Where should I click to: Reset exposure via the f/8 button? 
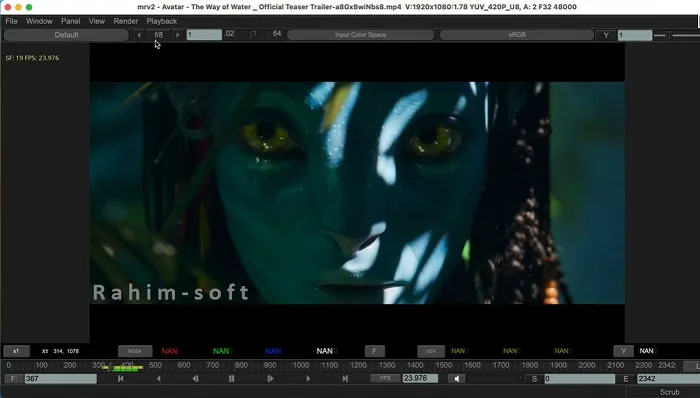click(158, 35)
